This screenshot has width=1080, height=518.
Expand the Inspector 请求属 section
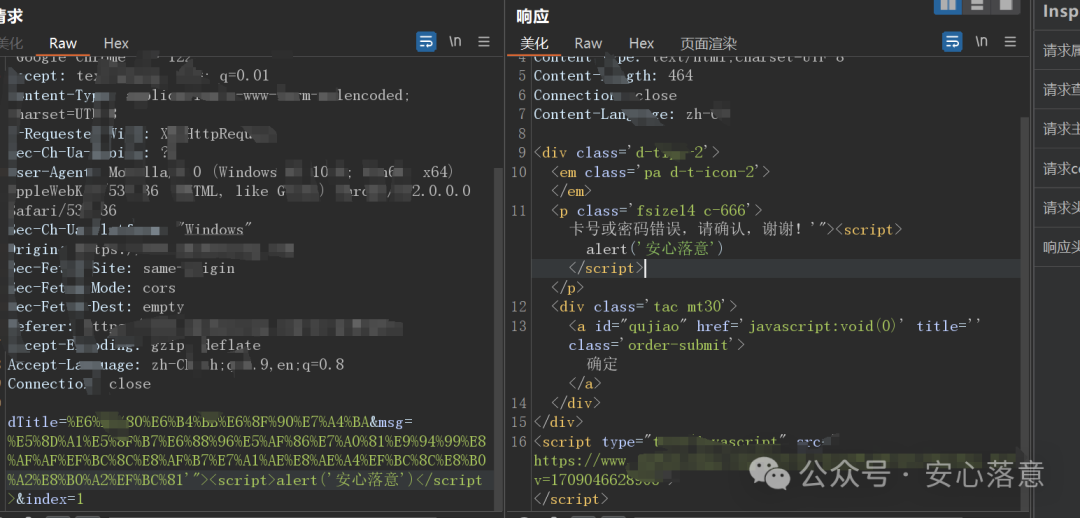click(x=1061, y=50)
